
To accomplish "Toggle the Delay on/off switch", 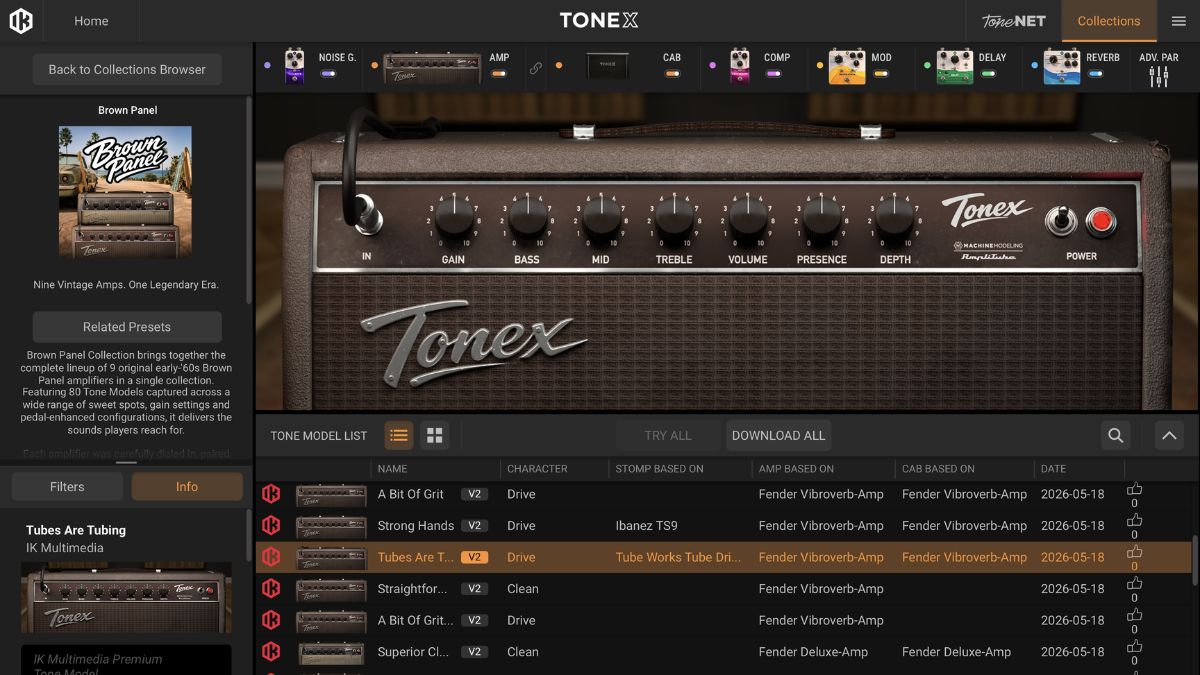I will pos(988,73).
